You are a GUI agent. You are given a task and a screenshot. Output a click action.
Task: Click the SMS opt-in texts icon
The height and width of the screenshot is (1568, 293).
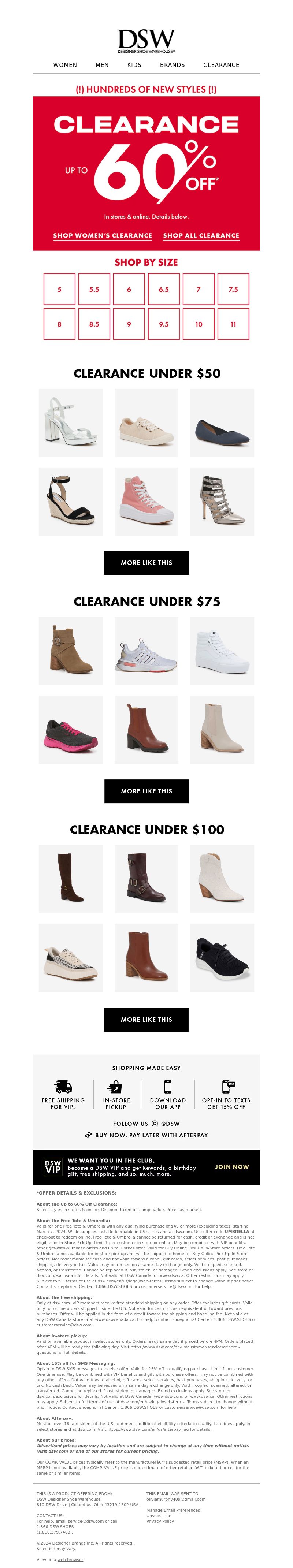coord(228,1087)
